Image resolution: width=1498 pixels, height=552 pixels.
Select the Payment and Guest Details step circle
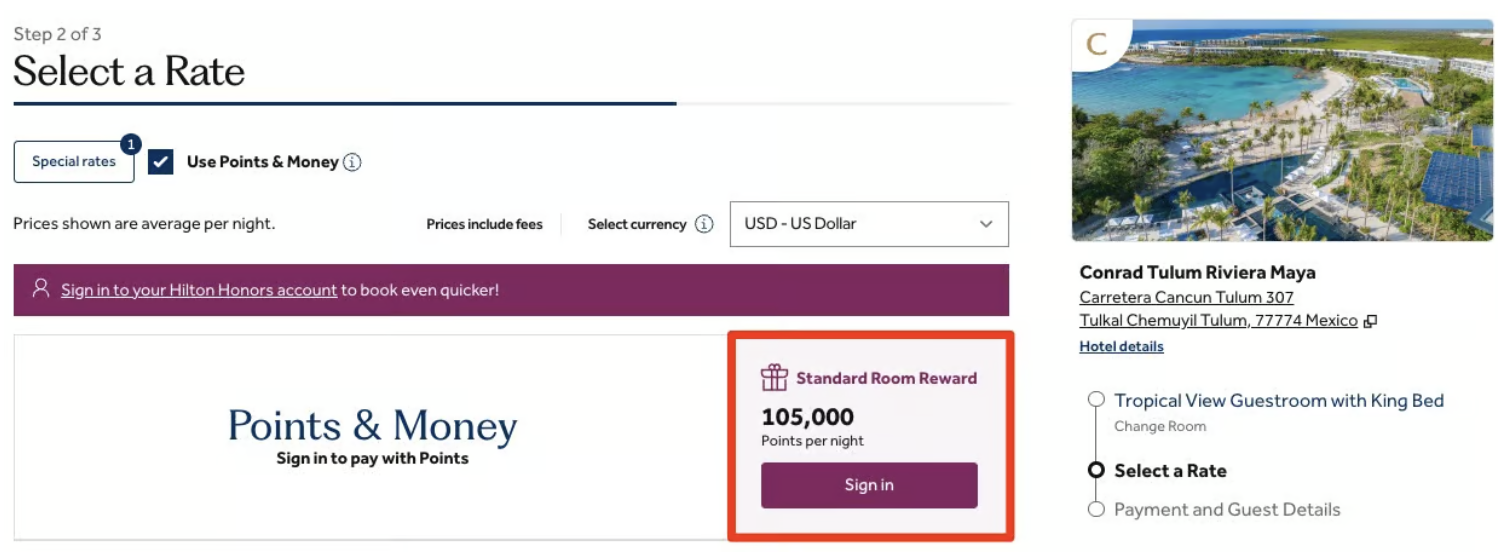pos(1096,509)
